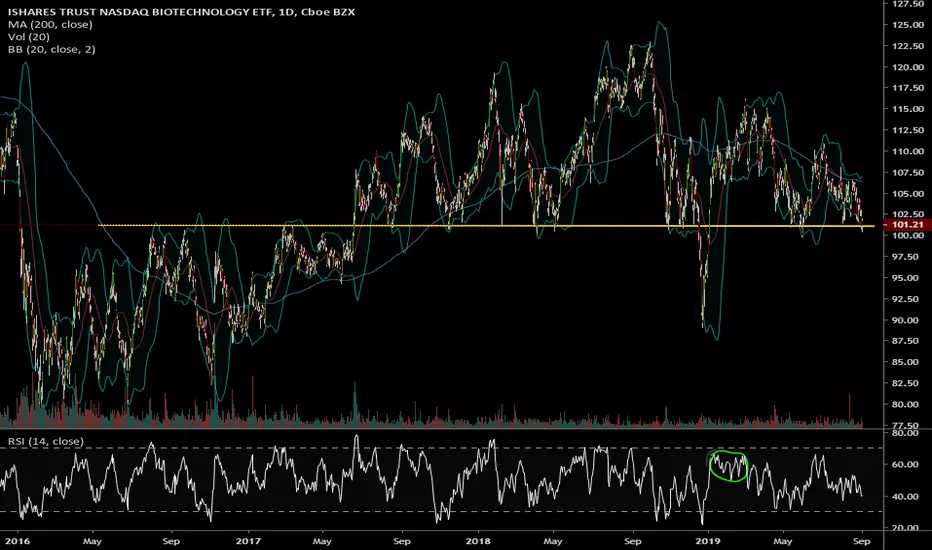The height and width of the screenshot is (550, 932).
Task: Click the 2018 label on time axis
Action: tap(477, 541)
